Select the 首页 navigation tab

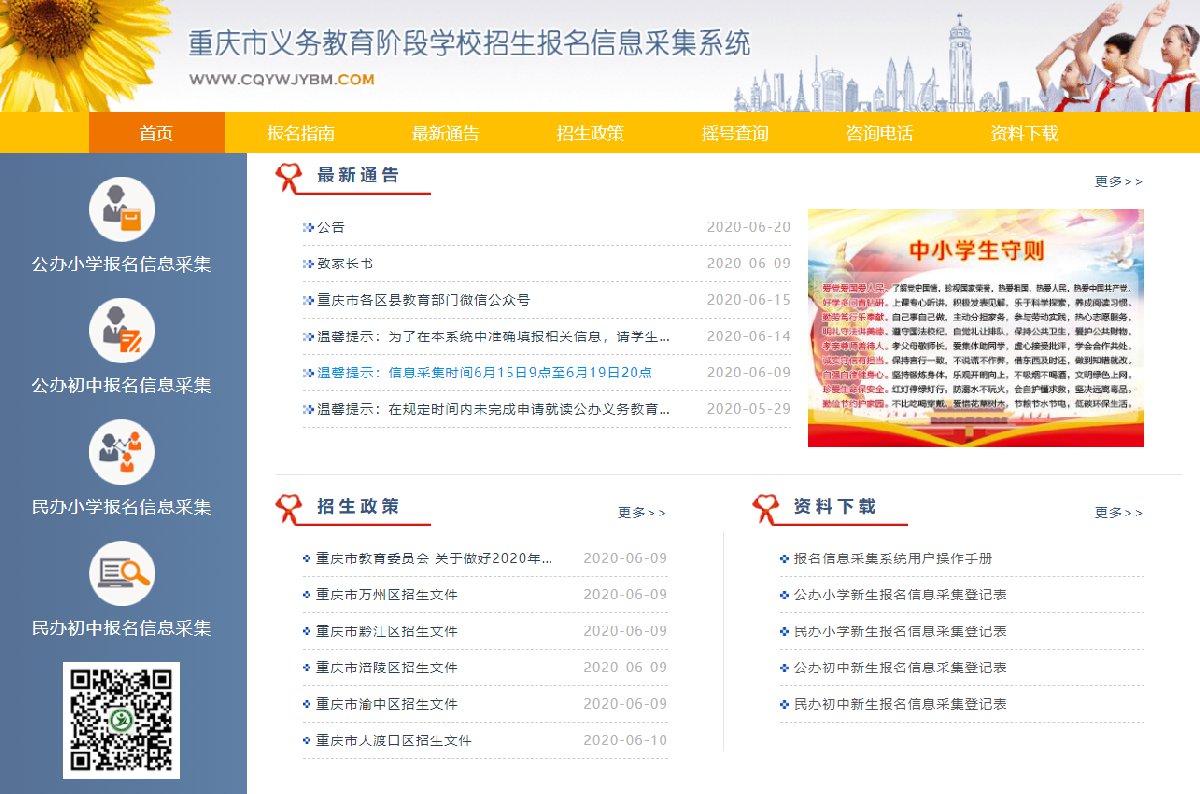157,133
